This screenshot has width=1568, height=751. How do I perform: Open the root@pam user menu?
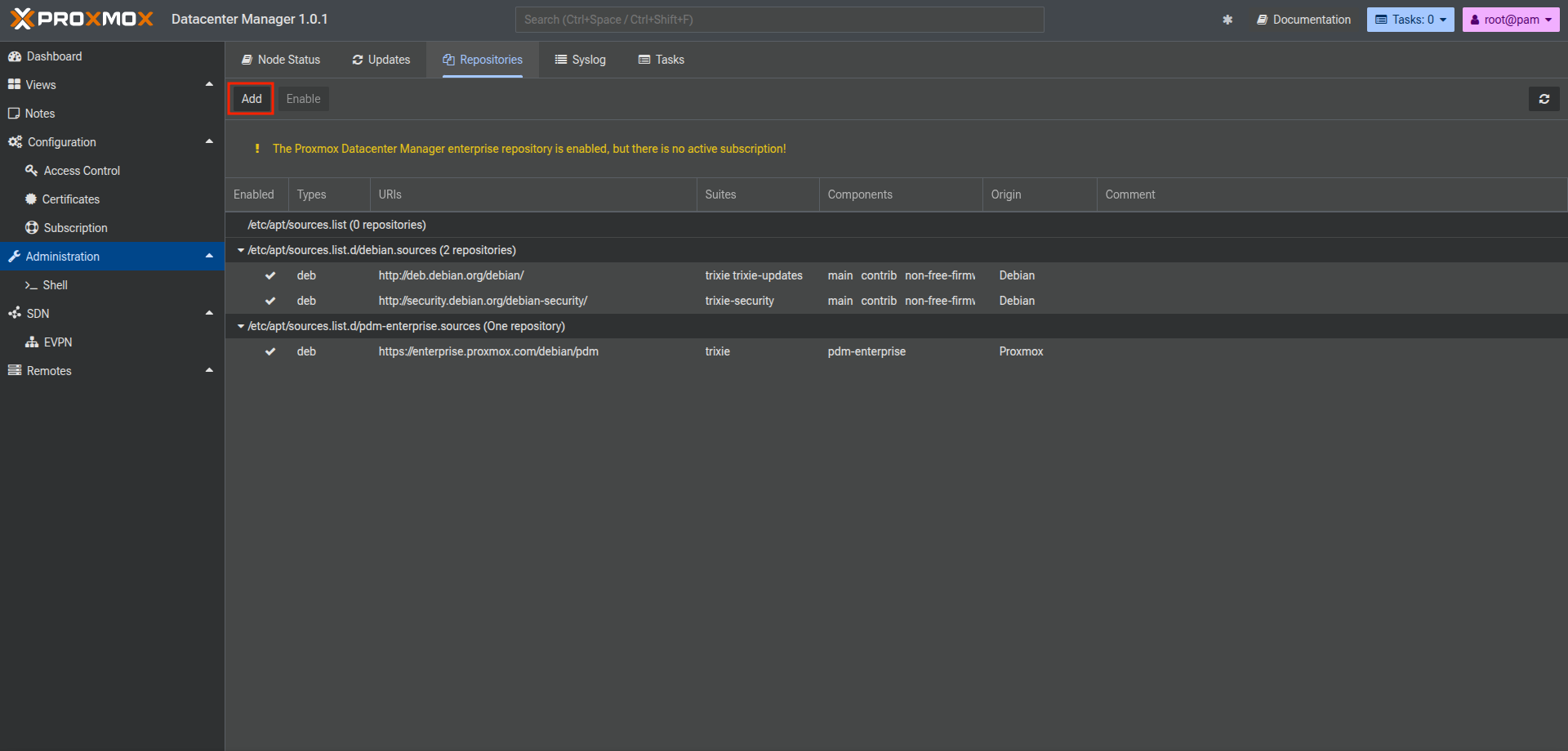1511,20
